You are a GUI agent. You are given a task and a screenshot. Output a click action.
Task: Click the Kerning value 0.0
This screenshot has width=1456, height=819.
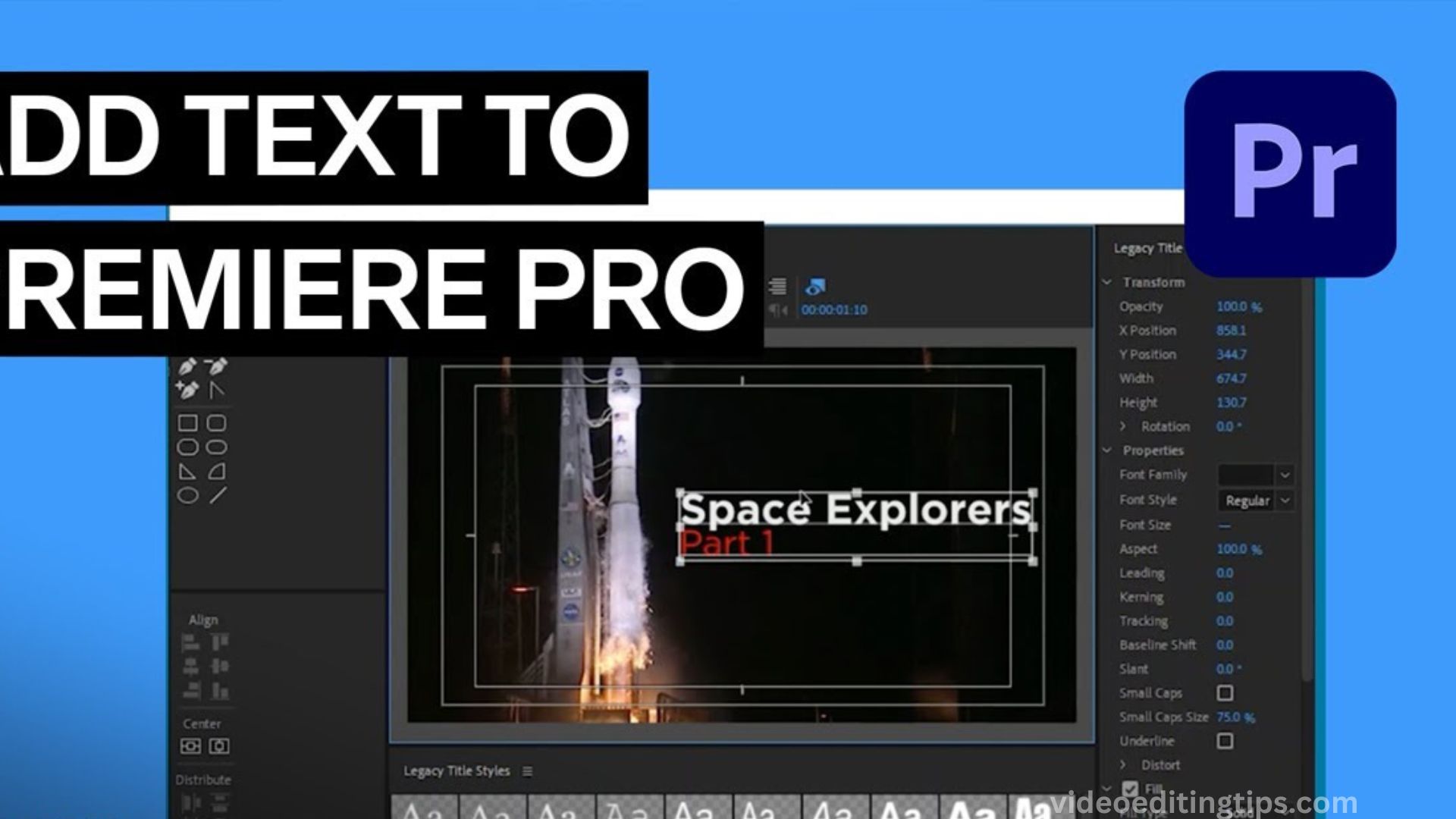[x=1225, y=598]
